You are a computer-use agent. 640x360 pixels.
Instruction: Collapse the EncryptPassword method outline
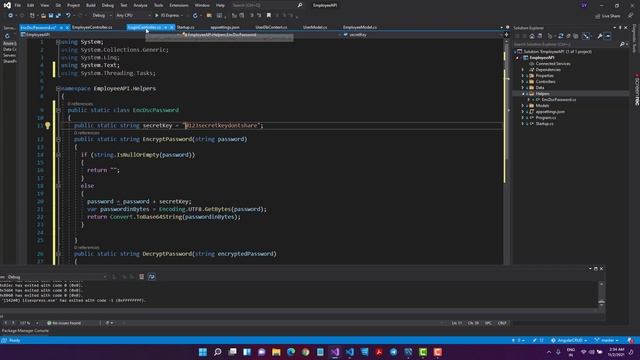pyautogui.click(x=58, y=139)
